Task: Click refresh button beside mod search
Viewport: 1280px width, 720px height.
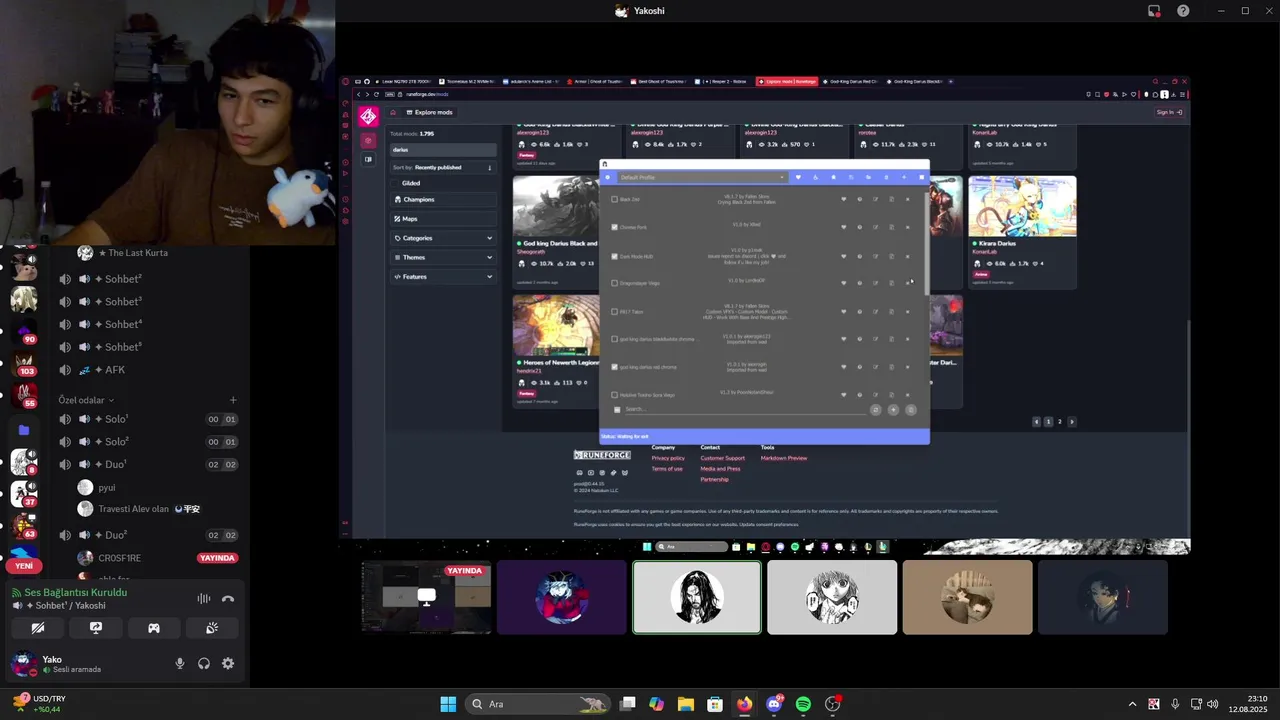Action: [x=875, y=410]
